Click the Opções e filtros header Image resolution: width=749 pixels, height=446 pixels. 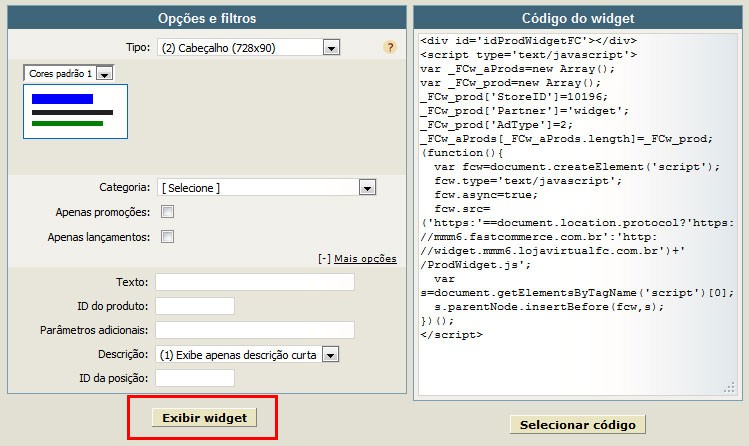[x=207, y=18]
